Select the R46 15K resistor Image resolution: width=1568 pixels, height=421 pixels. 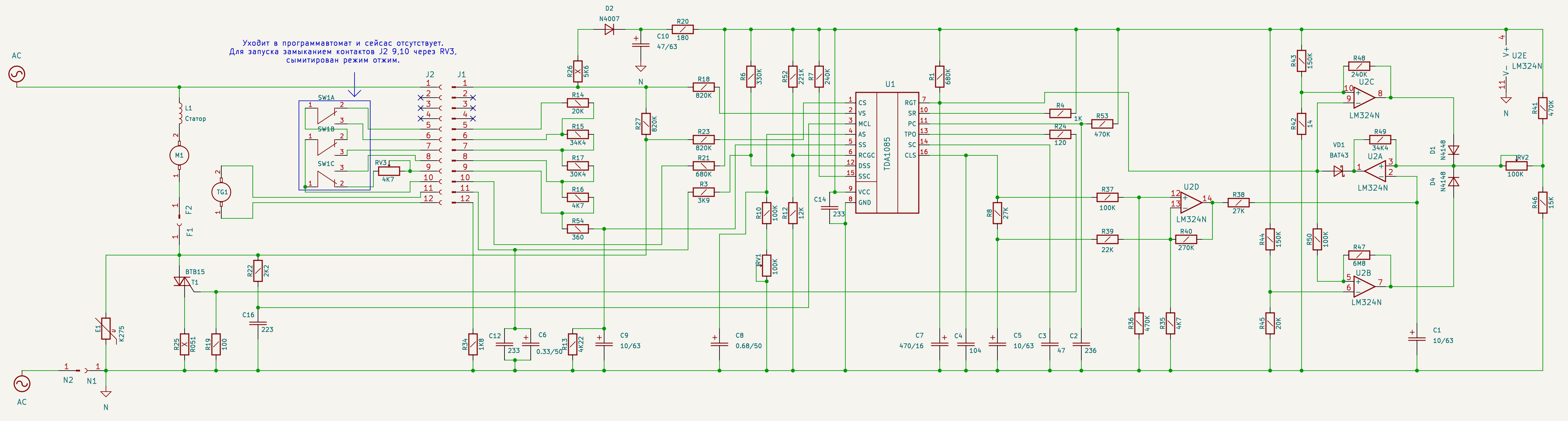[x=1543, y=203]
